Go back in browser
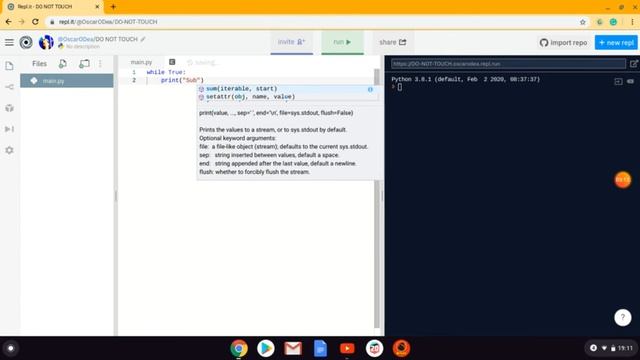Image resolution: width=640 pixels, height=360 pixels. click(9, 22)
